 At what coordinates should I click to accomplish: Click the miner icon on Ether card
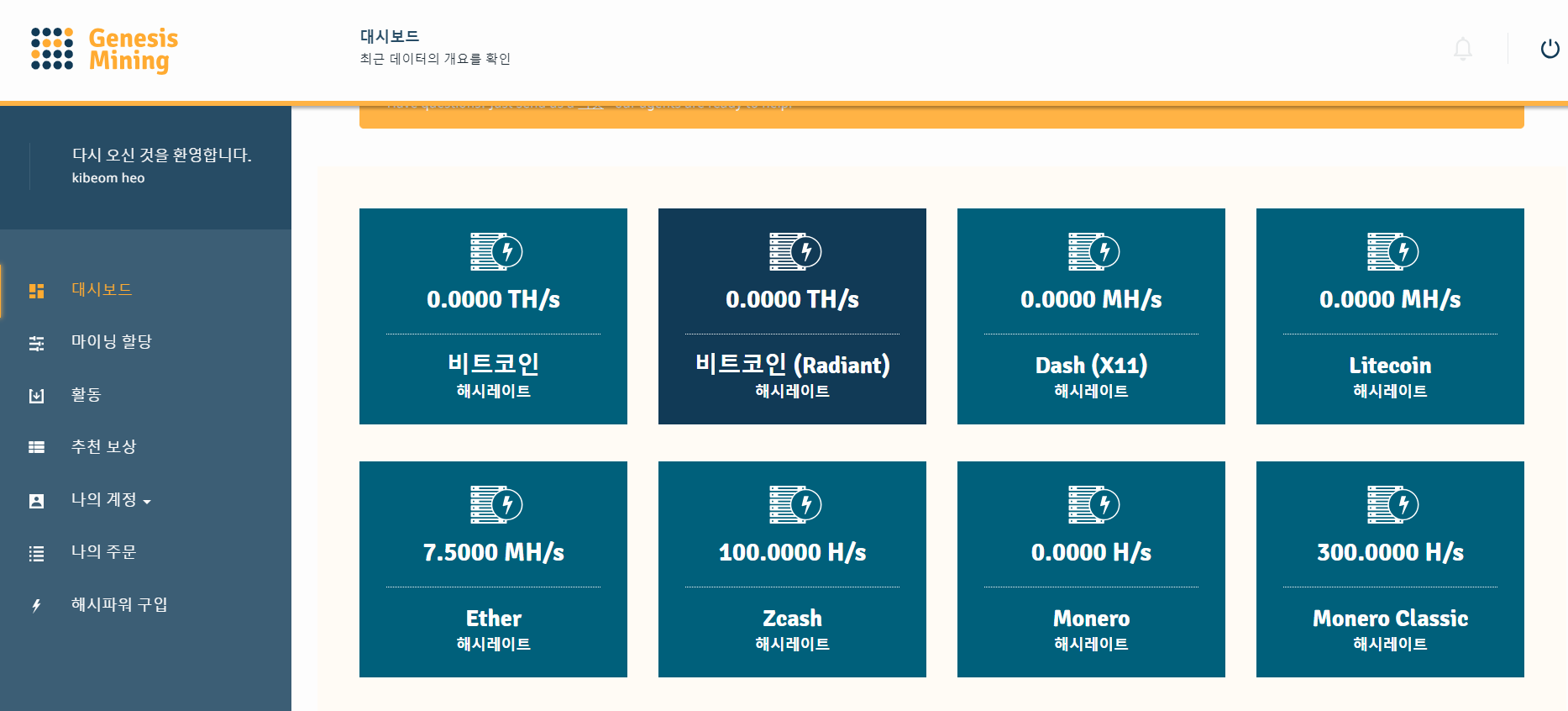[496, 504]
